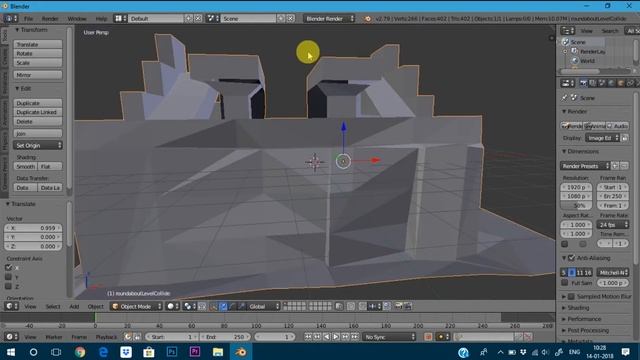Toggle snapping with the magnet icon
The height and width of the screenshot is (360, 640).
tap(362, 306)
